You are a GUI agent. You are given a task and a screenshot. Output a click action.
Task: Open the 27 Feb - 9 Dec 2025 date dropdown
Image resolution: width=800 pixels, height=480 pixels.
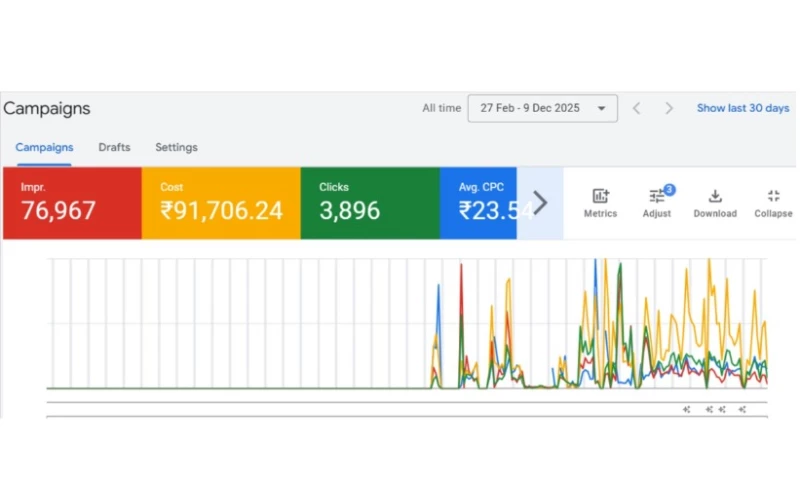click(x=542, y=108)
